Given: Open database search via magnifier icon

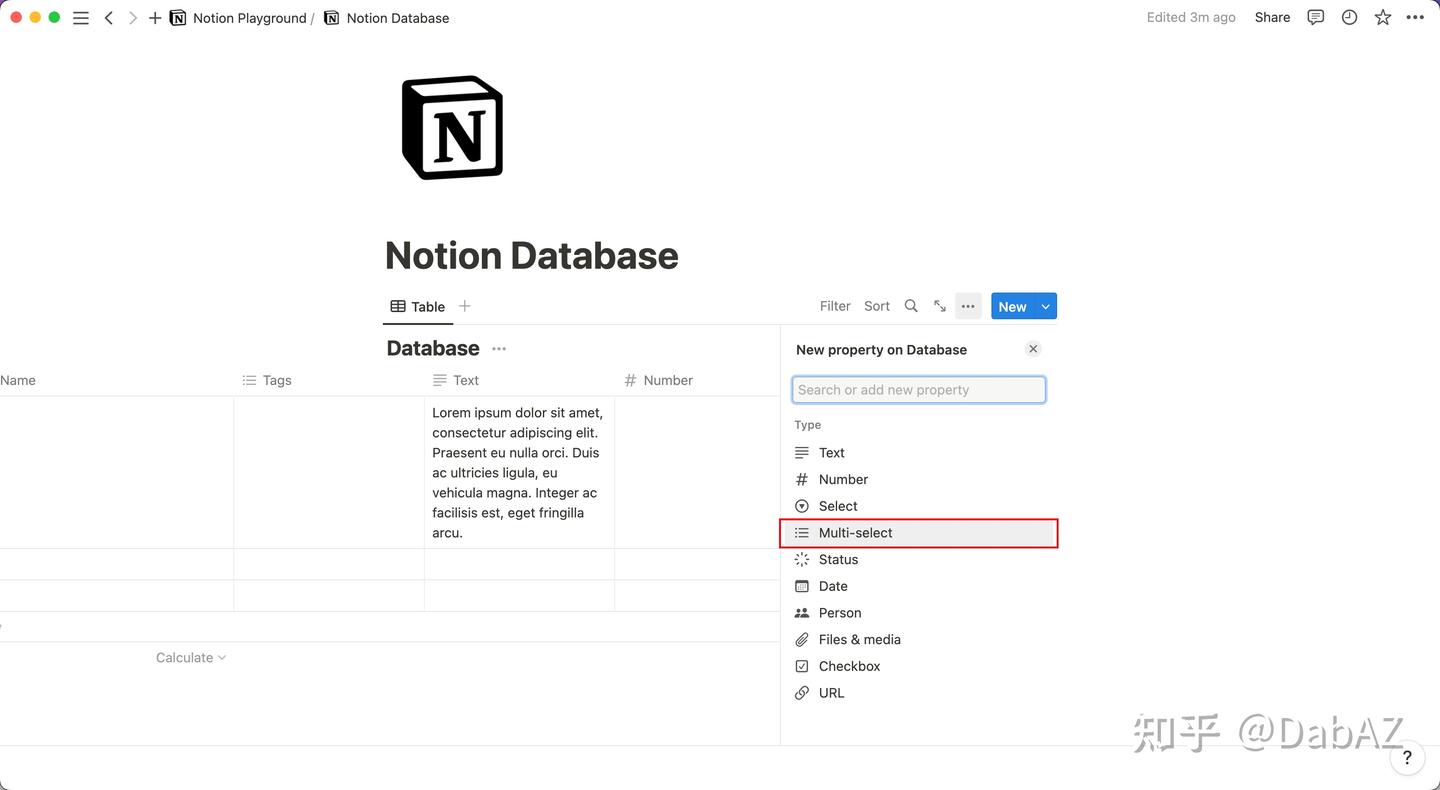Looking at the screenshot, I should pos(910,306).
